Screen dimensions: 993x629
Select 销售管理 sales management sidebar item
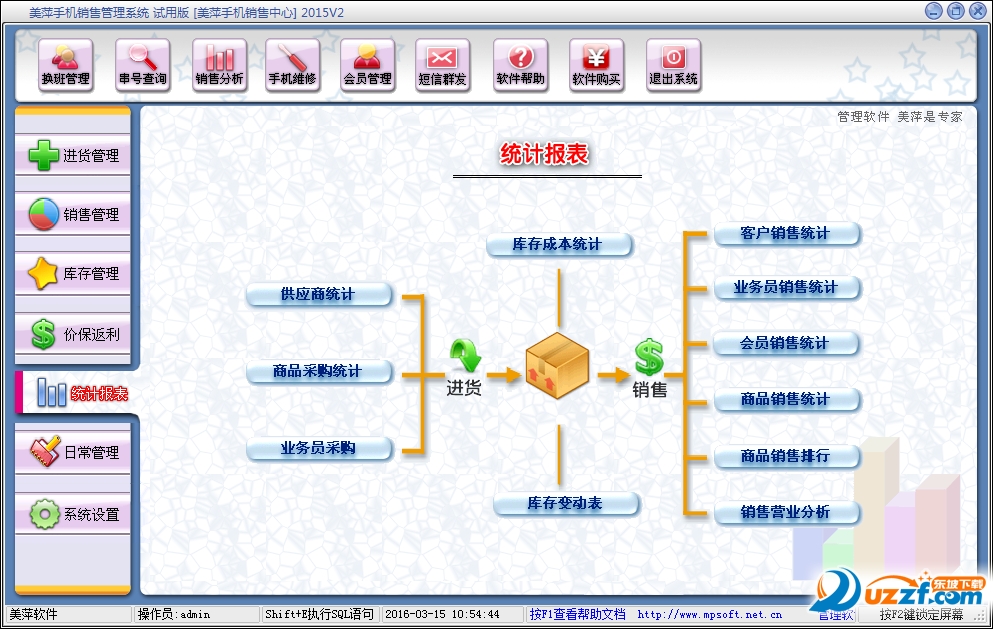tap(73, 214)
